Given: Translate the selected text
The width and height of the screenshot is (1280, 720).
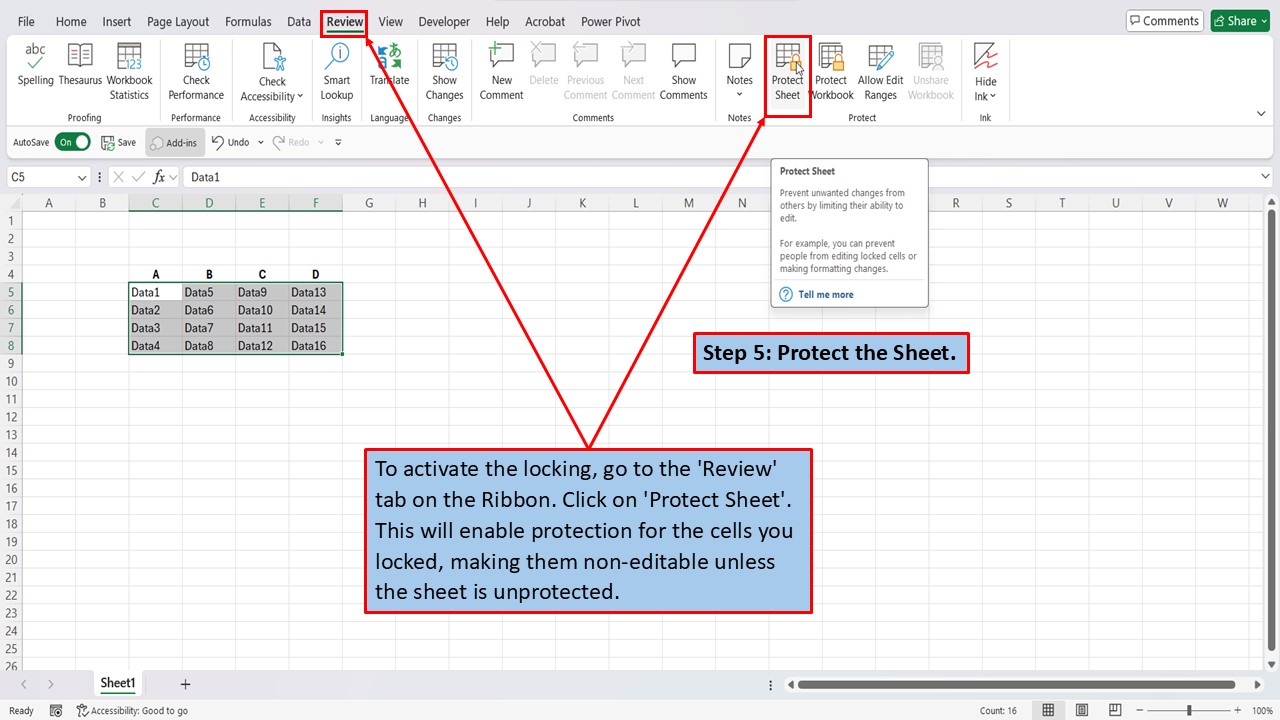Looking at the screenshot, I should (389, 67).
